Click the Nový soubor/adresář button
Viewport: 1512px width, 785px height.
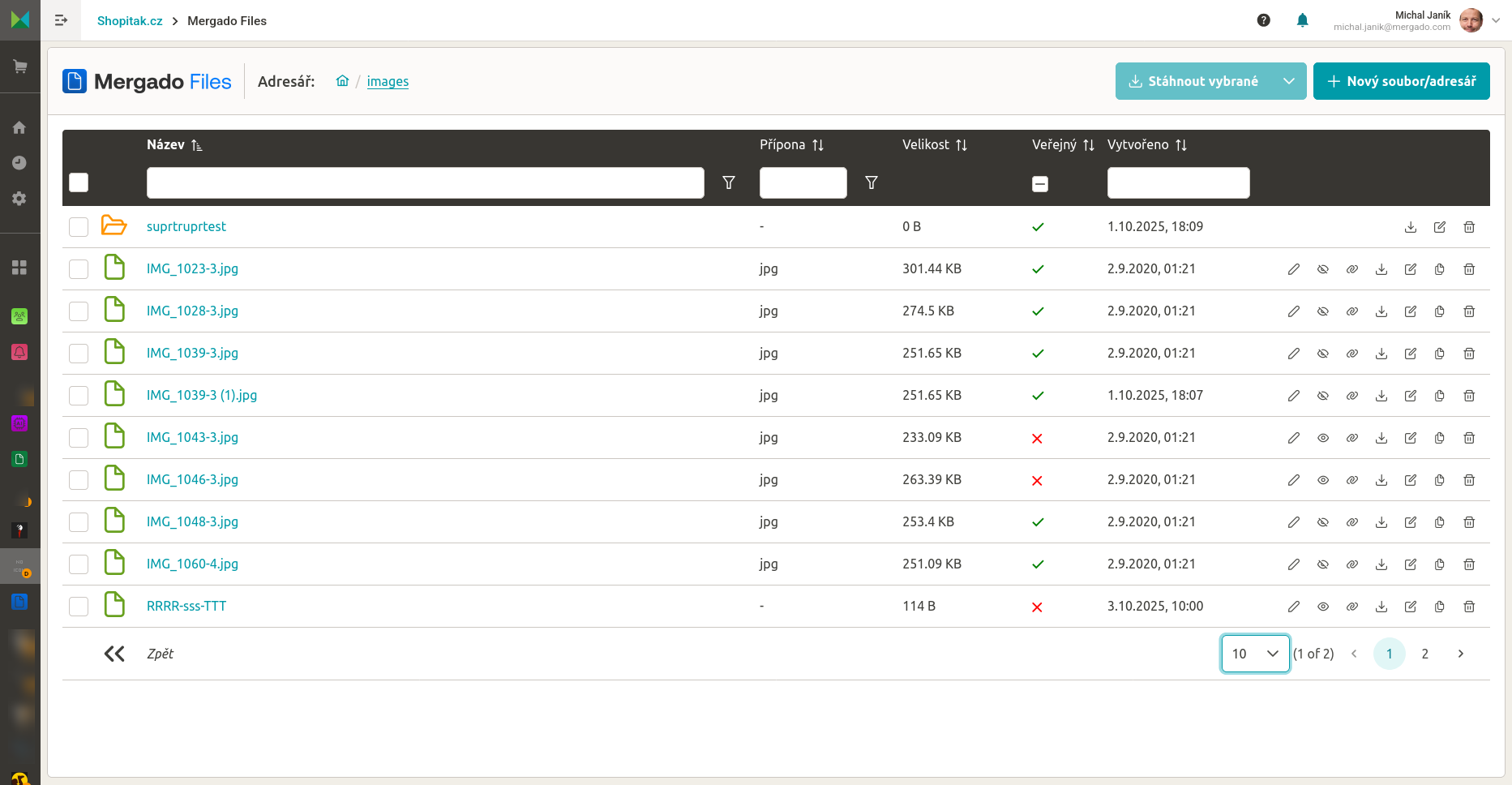pyautogui.click(x=1401, y=81)
